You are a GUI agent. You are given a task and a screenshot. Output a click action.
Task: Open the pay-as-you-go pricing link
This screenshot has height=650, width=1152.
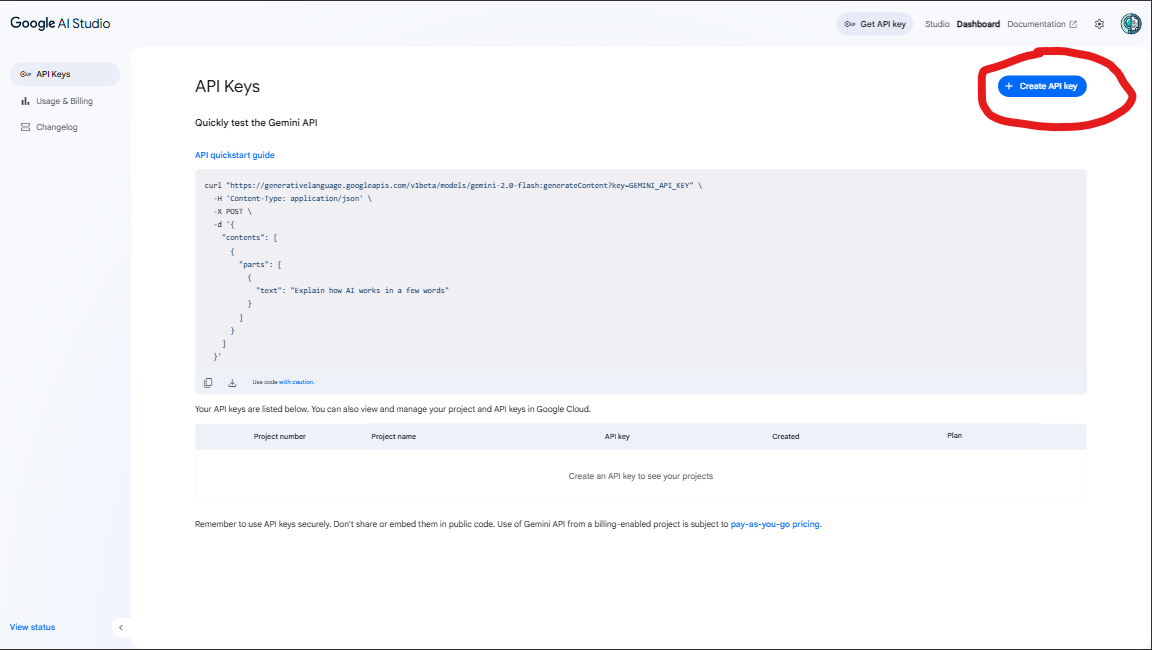point(774,524)
